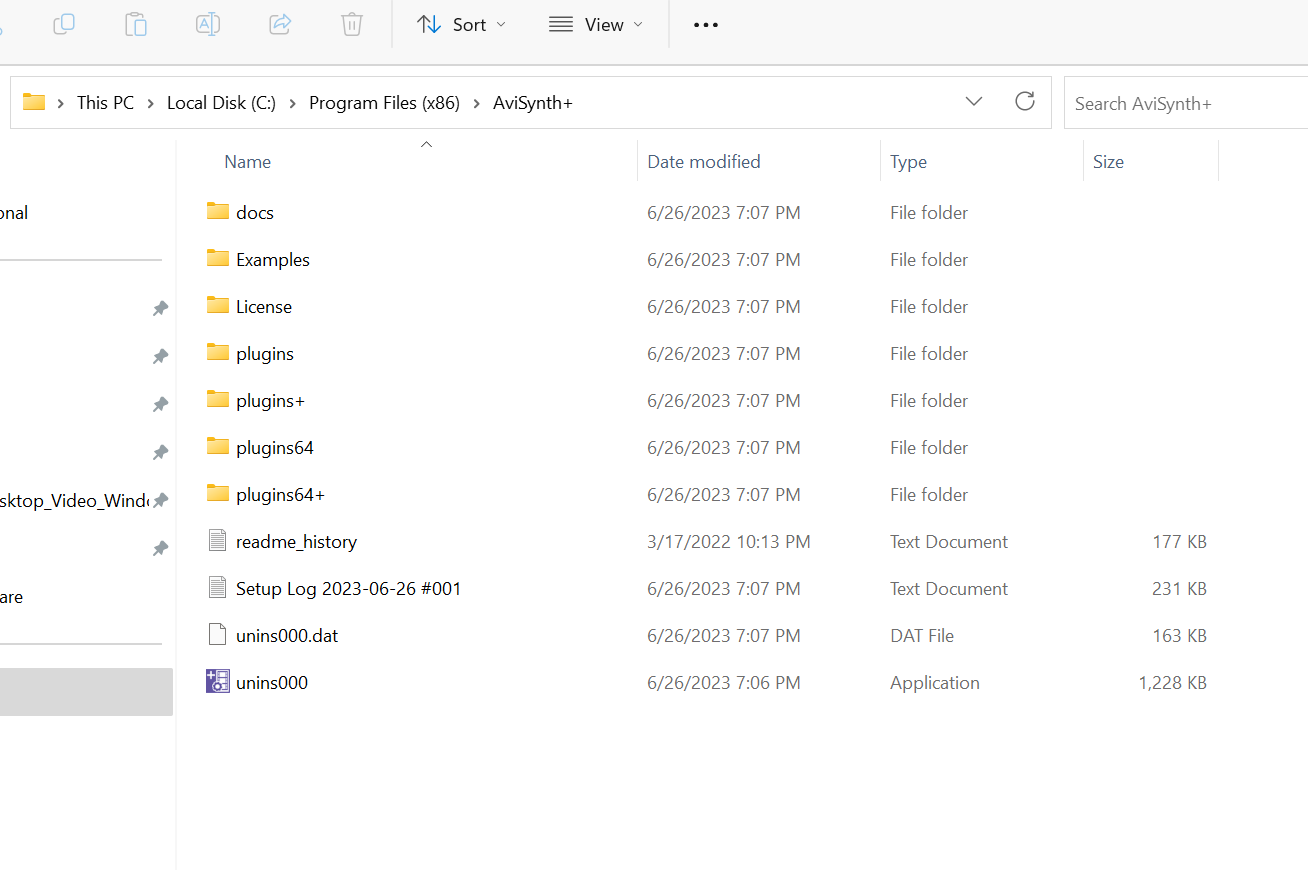Select the highlighted item in navigation pane
The width and height of the screenshot is (1308, 870).
click(86, 692)
